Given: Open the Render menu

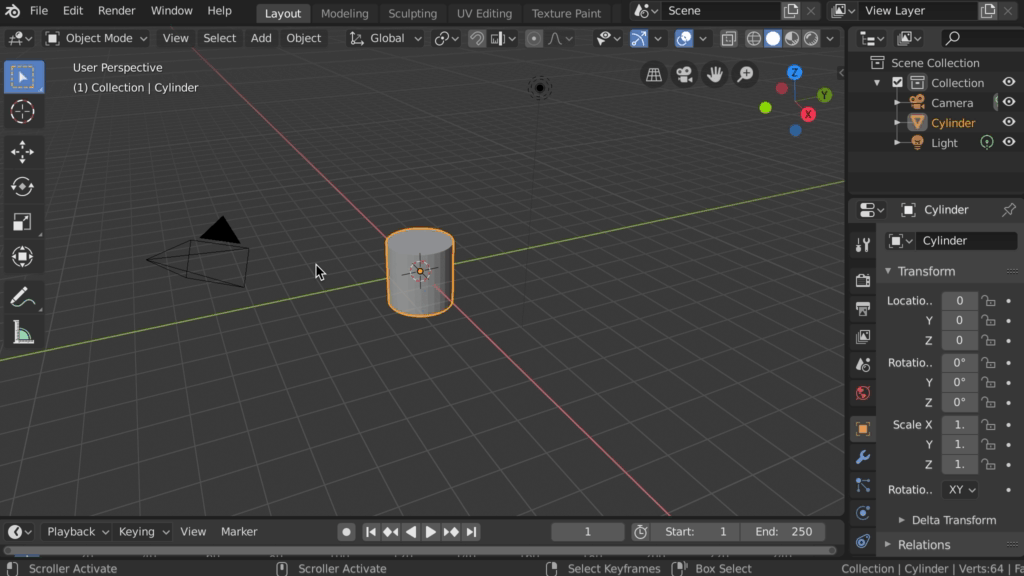Looking at the screenshot, I should point(116,11).
